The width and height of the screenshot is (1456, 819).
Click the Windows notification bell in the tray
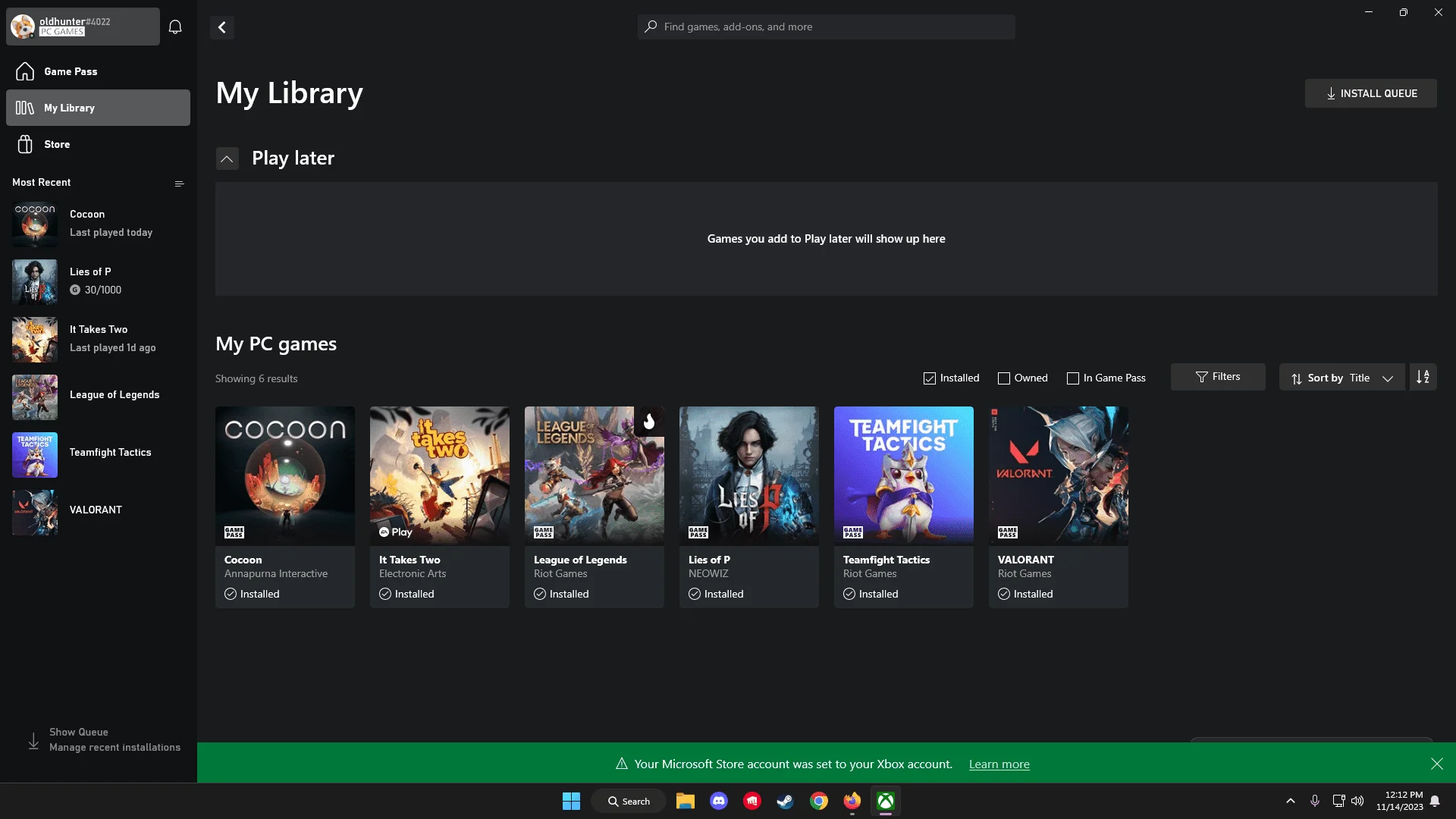pos(1435,801)
